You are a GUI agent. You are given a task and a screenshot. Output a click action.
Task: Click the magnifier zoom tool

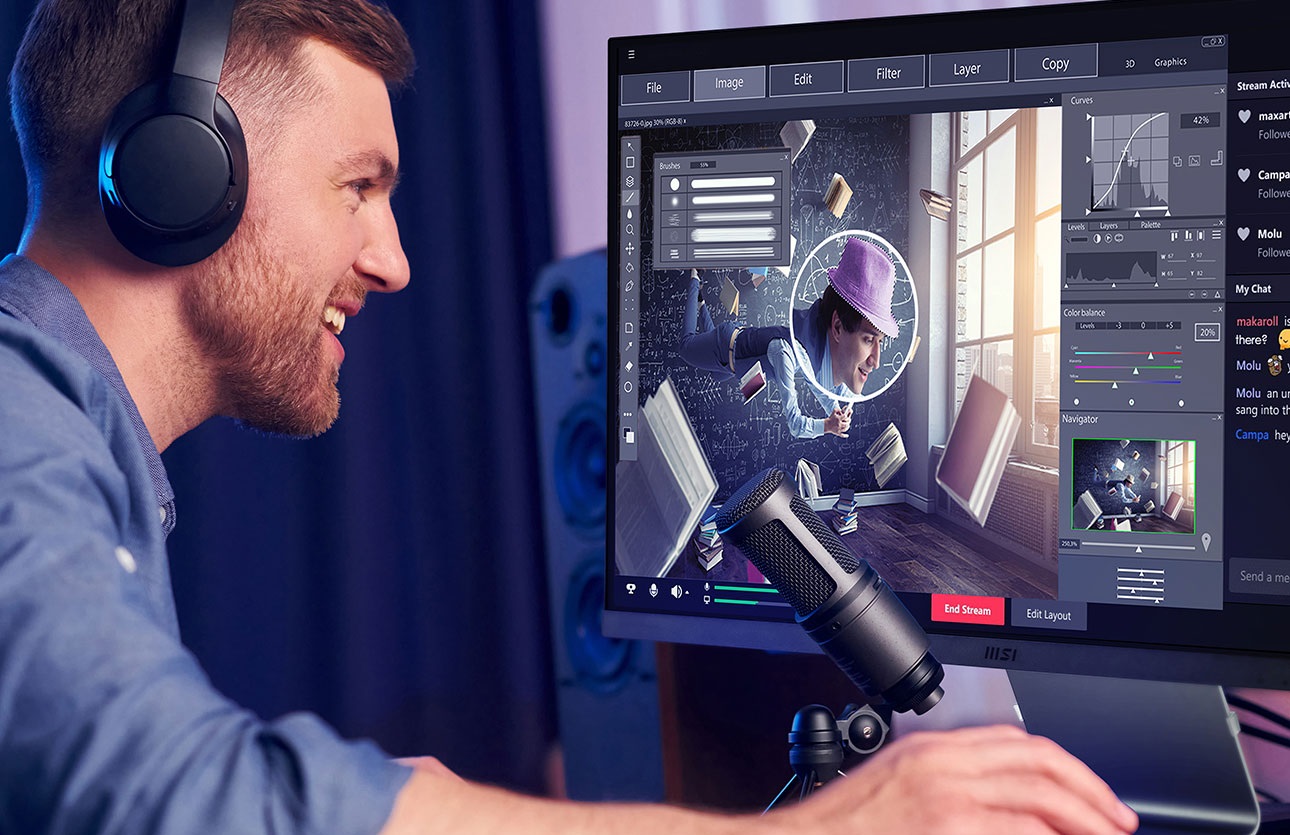[630, 230]
